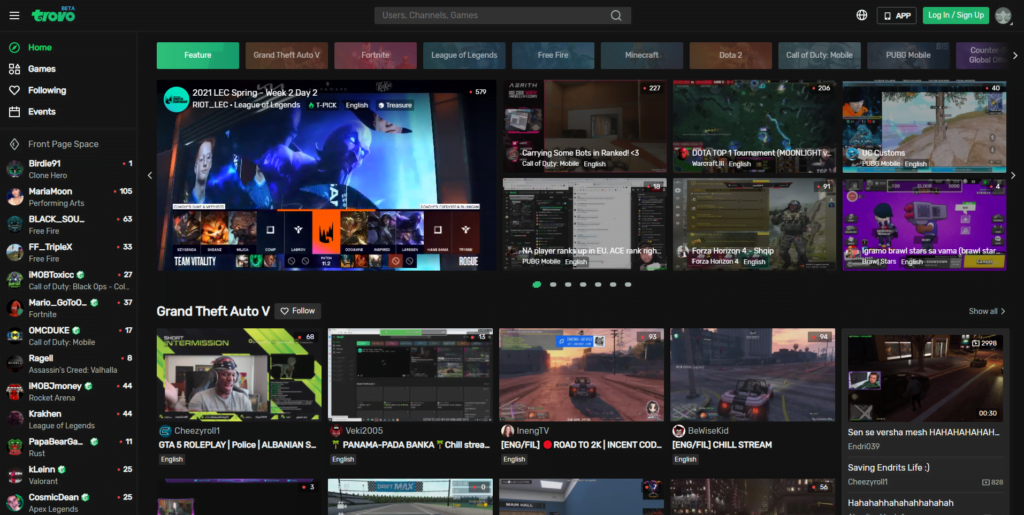Select the first carousel page dot
The image size is (1024, 515).
click(x=537, y=284)
